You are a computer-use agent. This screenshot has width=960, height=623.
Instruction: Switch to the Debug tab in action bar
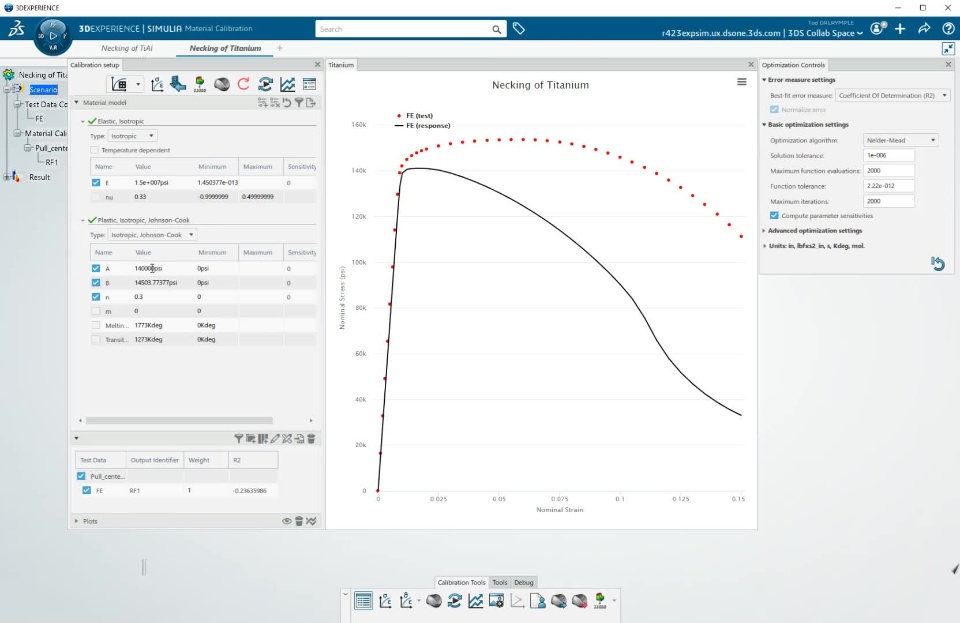click(523, 583)
